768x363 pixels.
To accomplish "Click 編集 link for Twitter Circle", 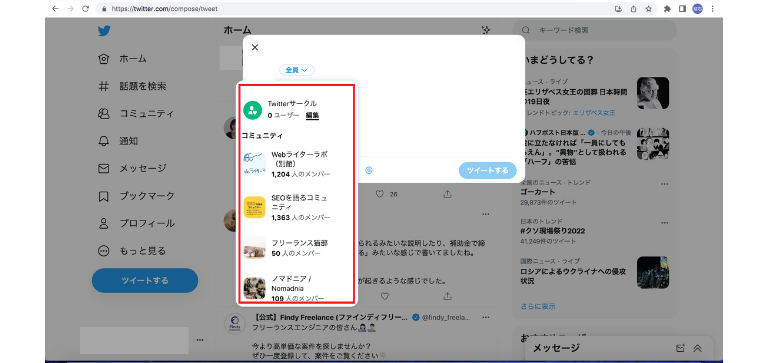I will pyautogui.click(x=312, y=115).
